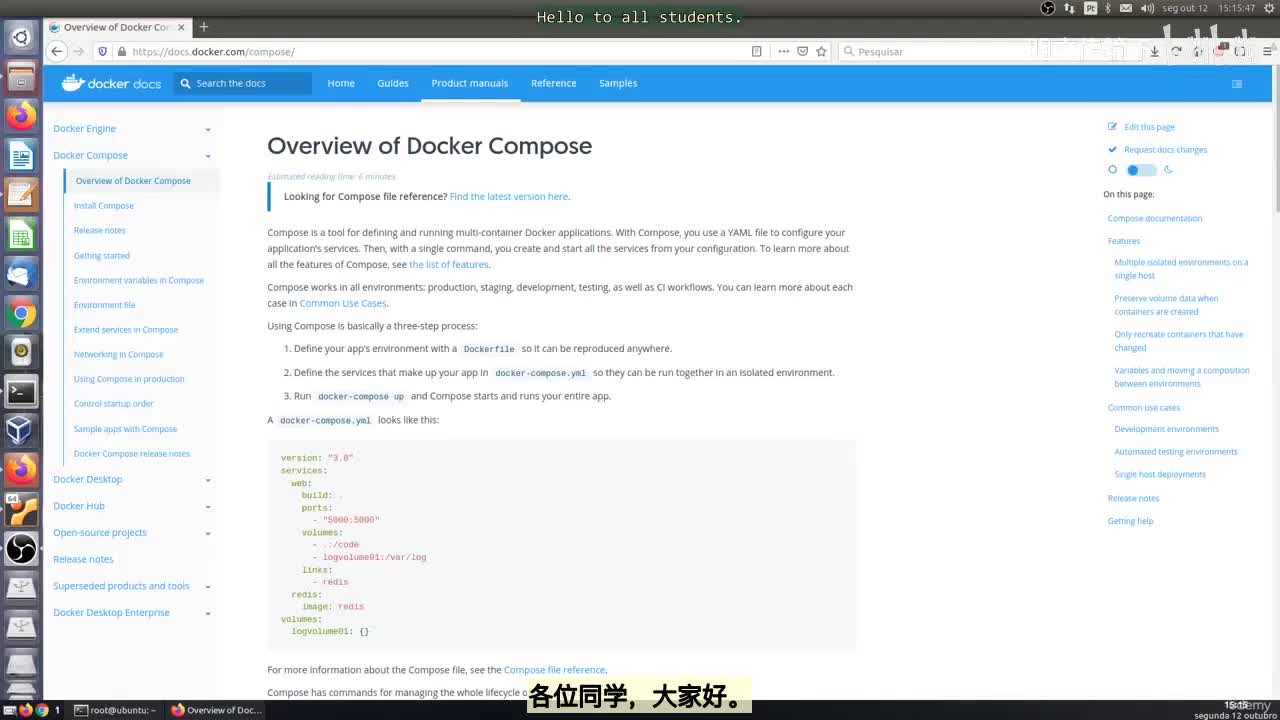Follow the list of features link

449,265
